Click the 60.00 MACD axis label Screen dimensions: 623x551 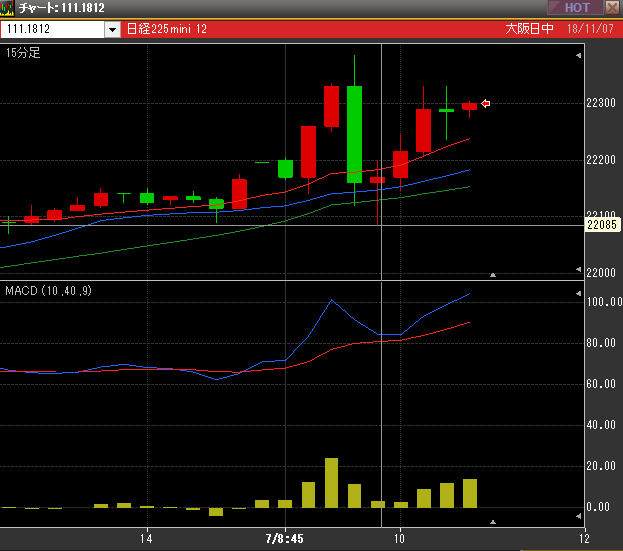click(x=601, y=383)
